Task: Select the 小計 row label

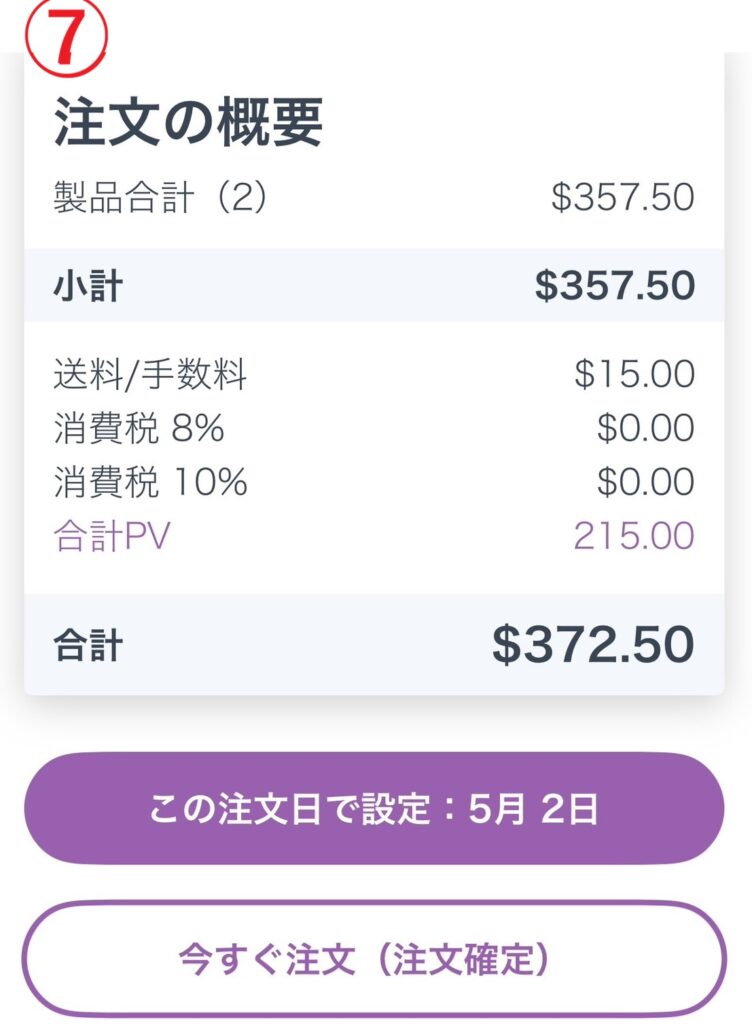Action: click(88, 286)
